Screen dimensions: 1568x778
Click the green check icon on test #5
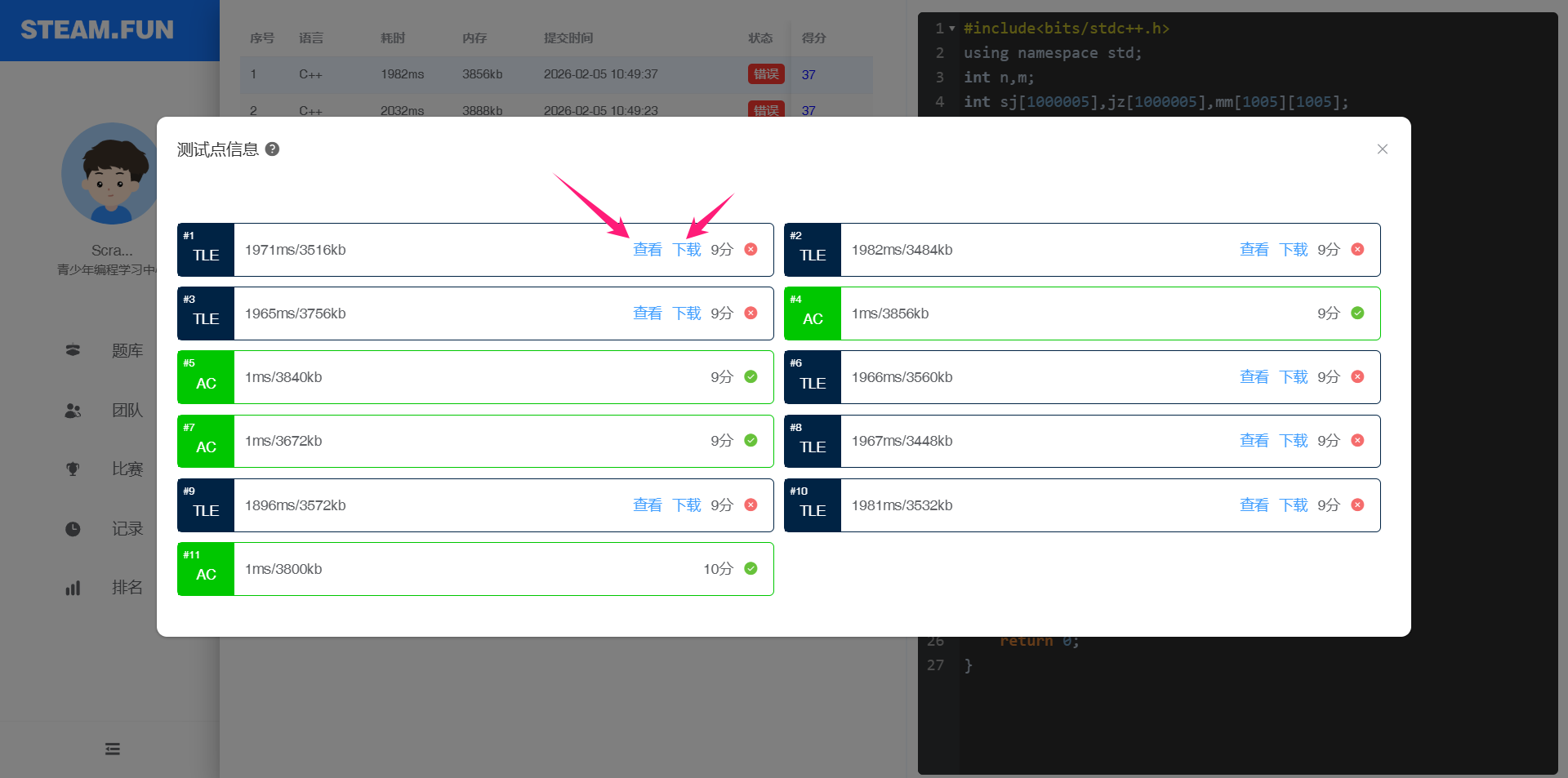pos(751,377)
